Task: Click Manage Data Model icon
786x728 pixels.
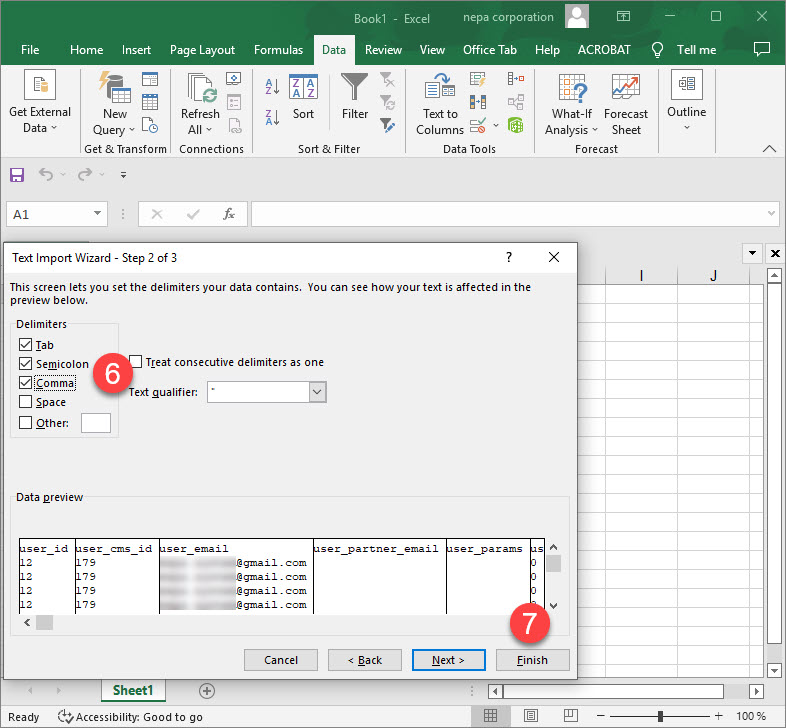Action: tap(516, 125)
